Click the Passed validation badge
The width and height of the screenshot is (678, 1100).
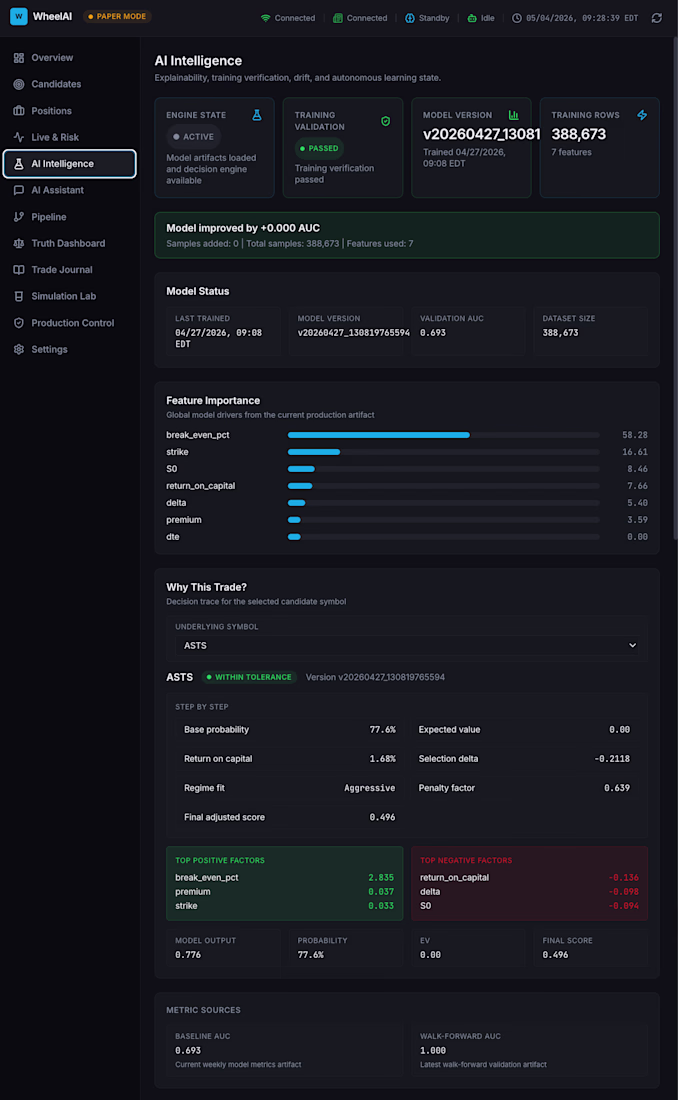pos(319,148)
